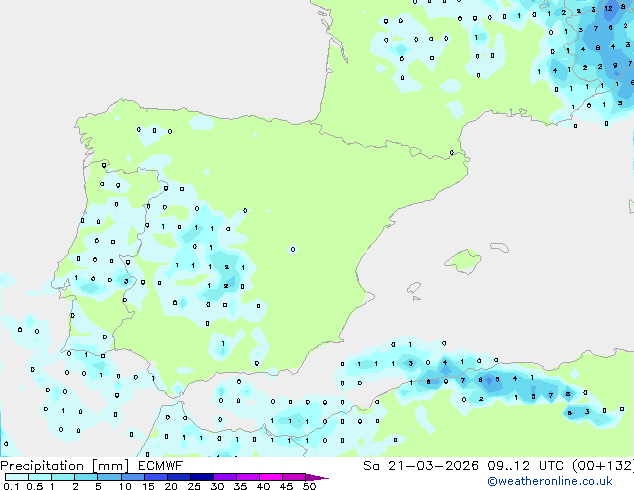
Task: Click the 45–50 mm legend swatch
Action: pos(294,477)
